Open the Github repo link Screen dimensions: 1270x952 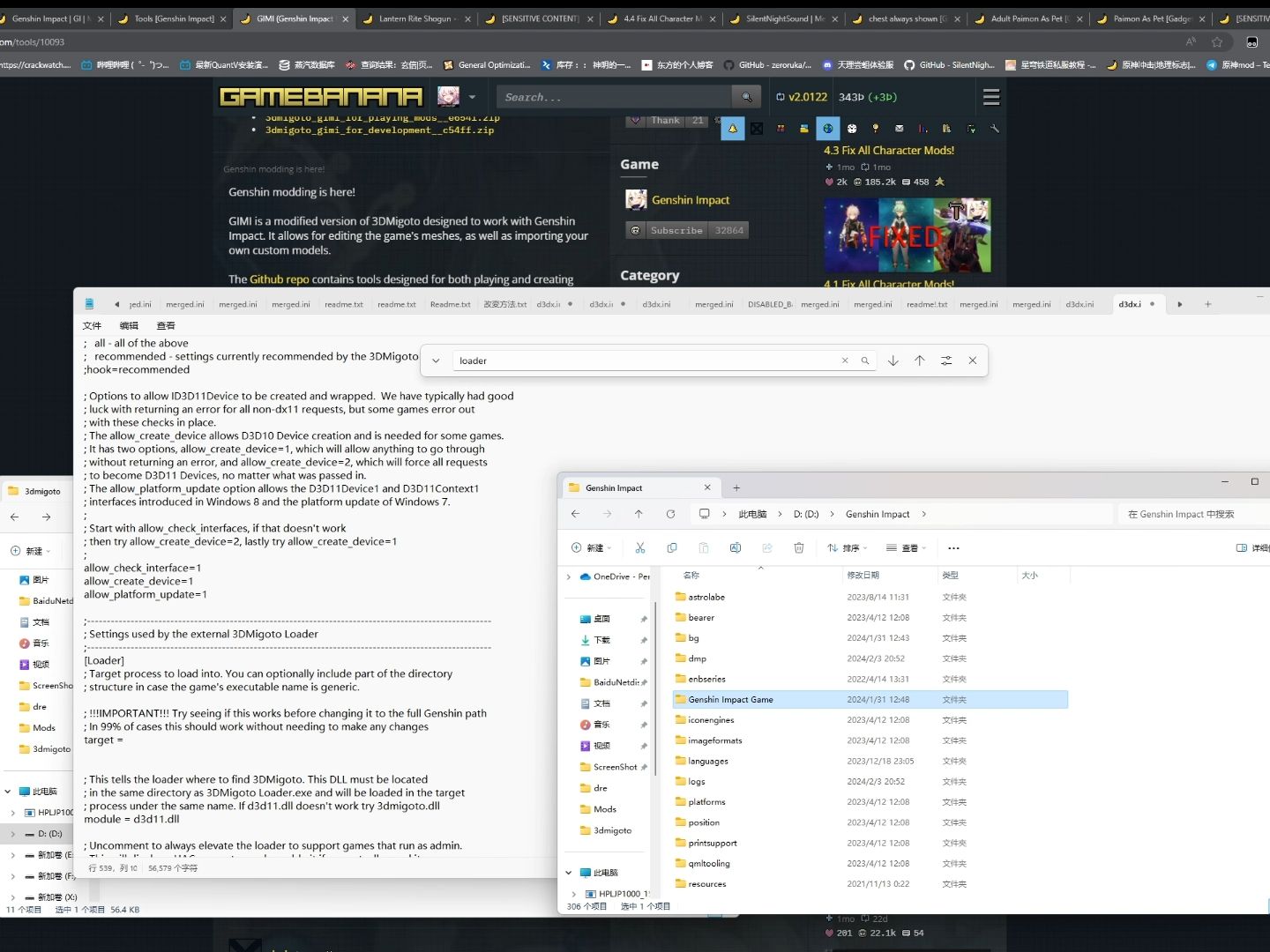click(280, 279)
